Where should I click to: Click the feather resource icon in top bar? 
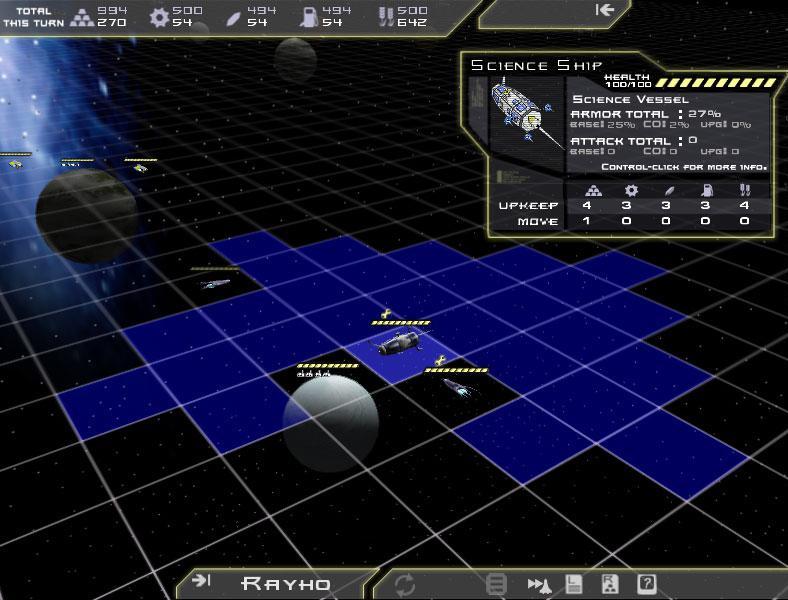[232, 16]
